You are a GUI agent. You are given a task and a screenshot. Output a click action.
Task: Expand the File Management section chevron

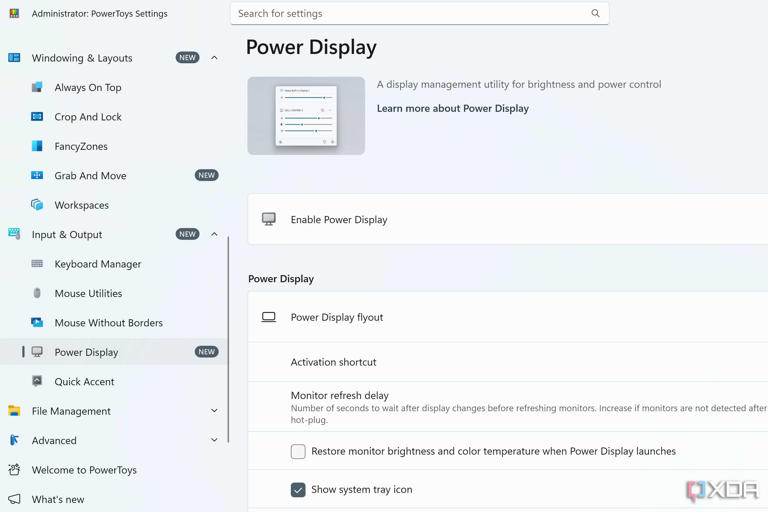[x=214, y=411]
